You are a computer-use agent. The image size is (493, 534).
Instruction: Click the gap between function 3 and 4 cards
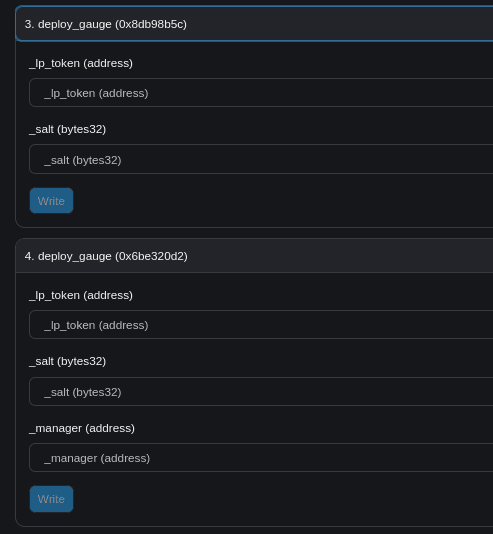(x=254, y=233)
